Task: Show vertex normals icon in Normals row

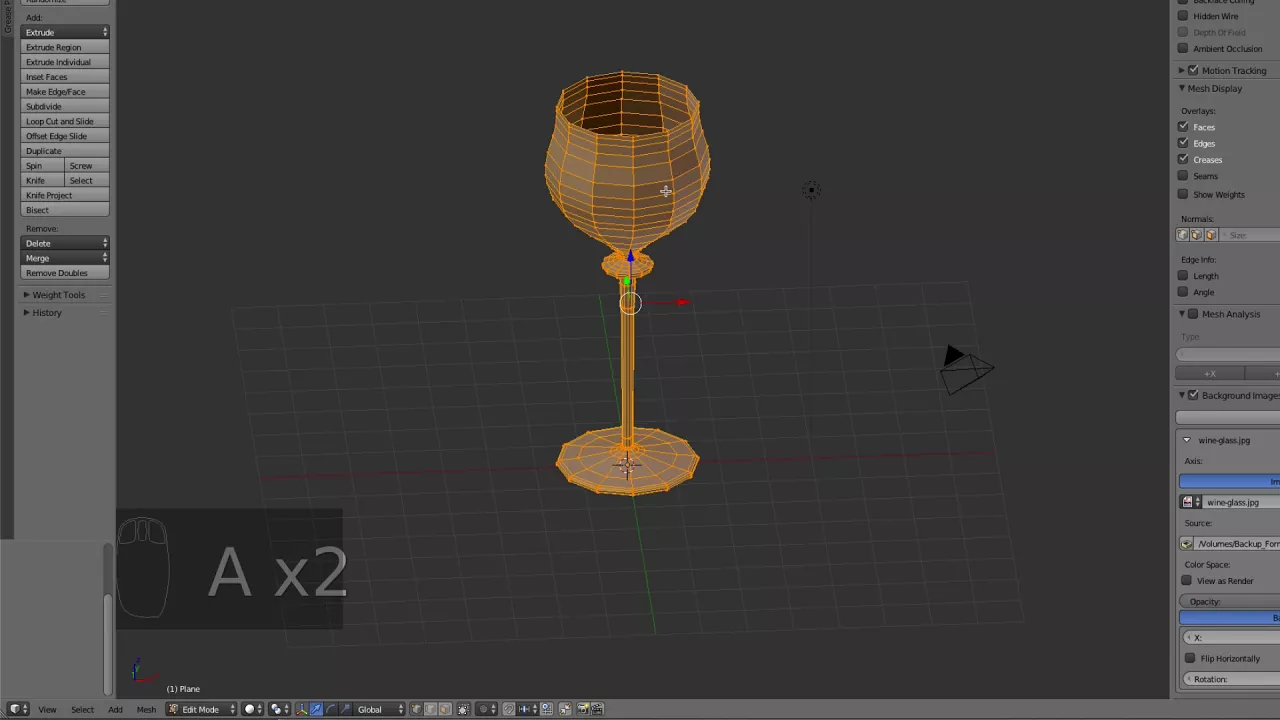Action: point(1183,235)
